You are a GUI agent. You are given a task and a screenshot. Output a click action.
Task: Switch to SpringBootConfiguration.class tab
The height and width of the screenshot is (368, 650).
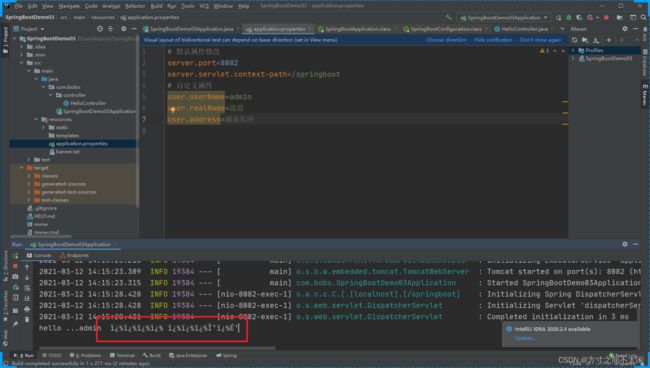point(442,29)
